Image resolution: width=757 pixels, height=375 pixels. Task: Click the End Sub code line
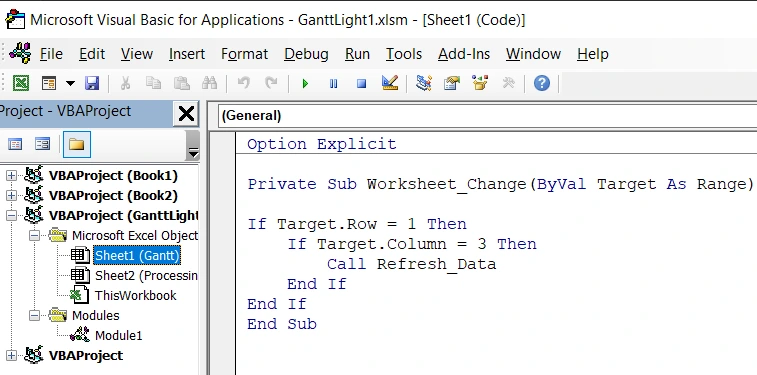click(282, 324)
